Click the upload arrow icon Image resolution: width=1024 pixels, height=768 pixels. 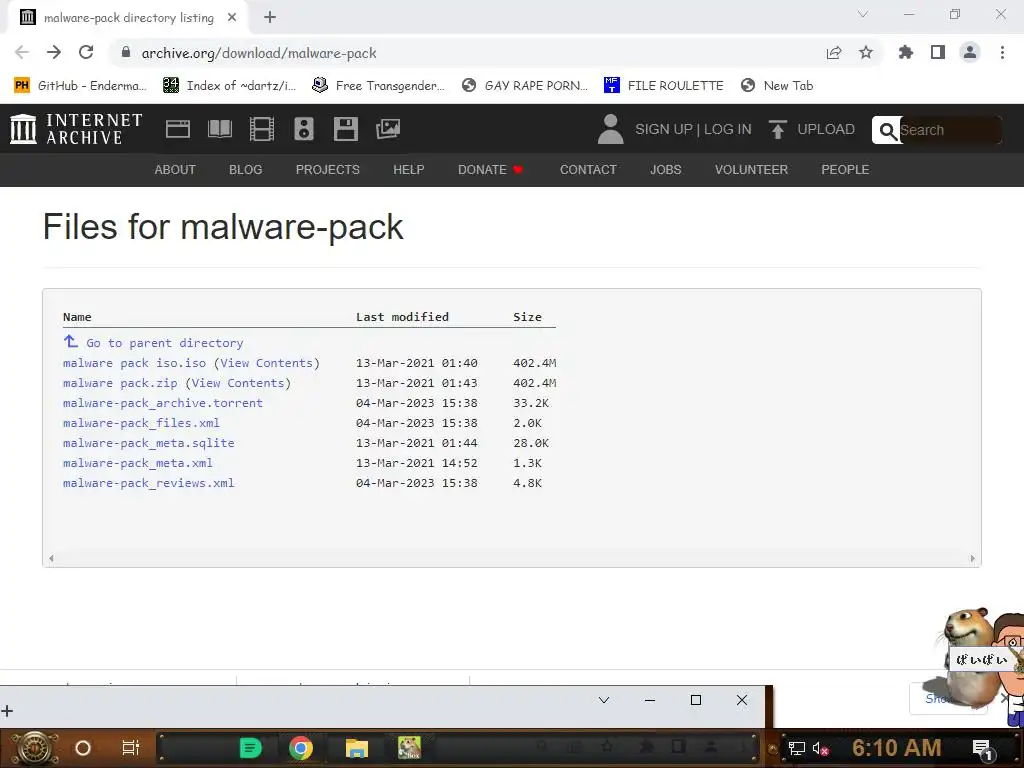tap(777, 129)
